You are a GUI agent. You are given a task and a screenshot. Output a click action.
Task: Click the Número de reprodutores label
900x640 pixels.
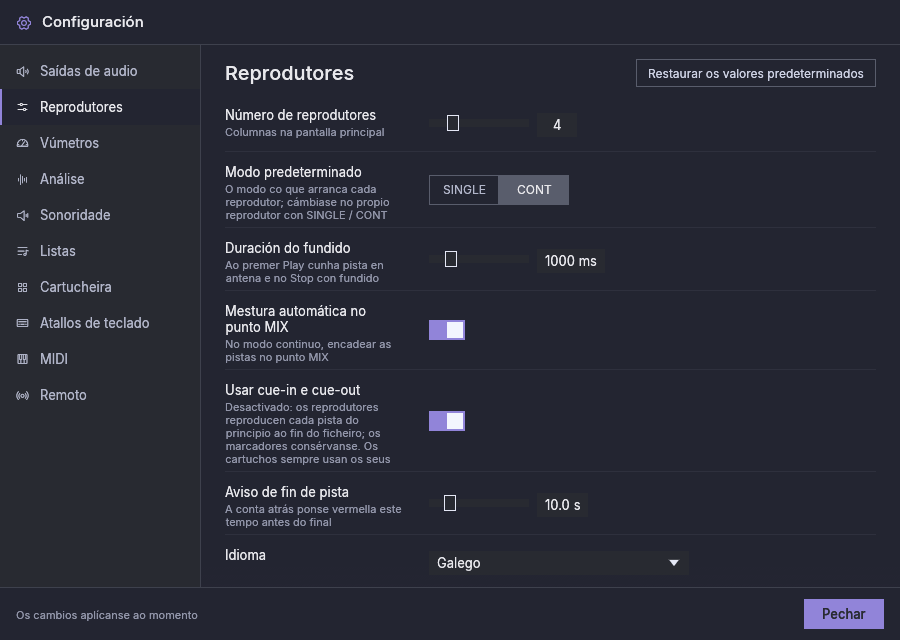(300, 115)
